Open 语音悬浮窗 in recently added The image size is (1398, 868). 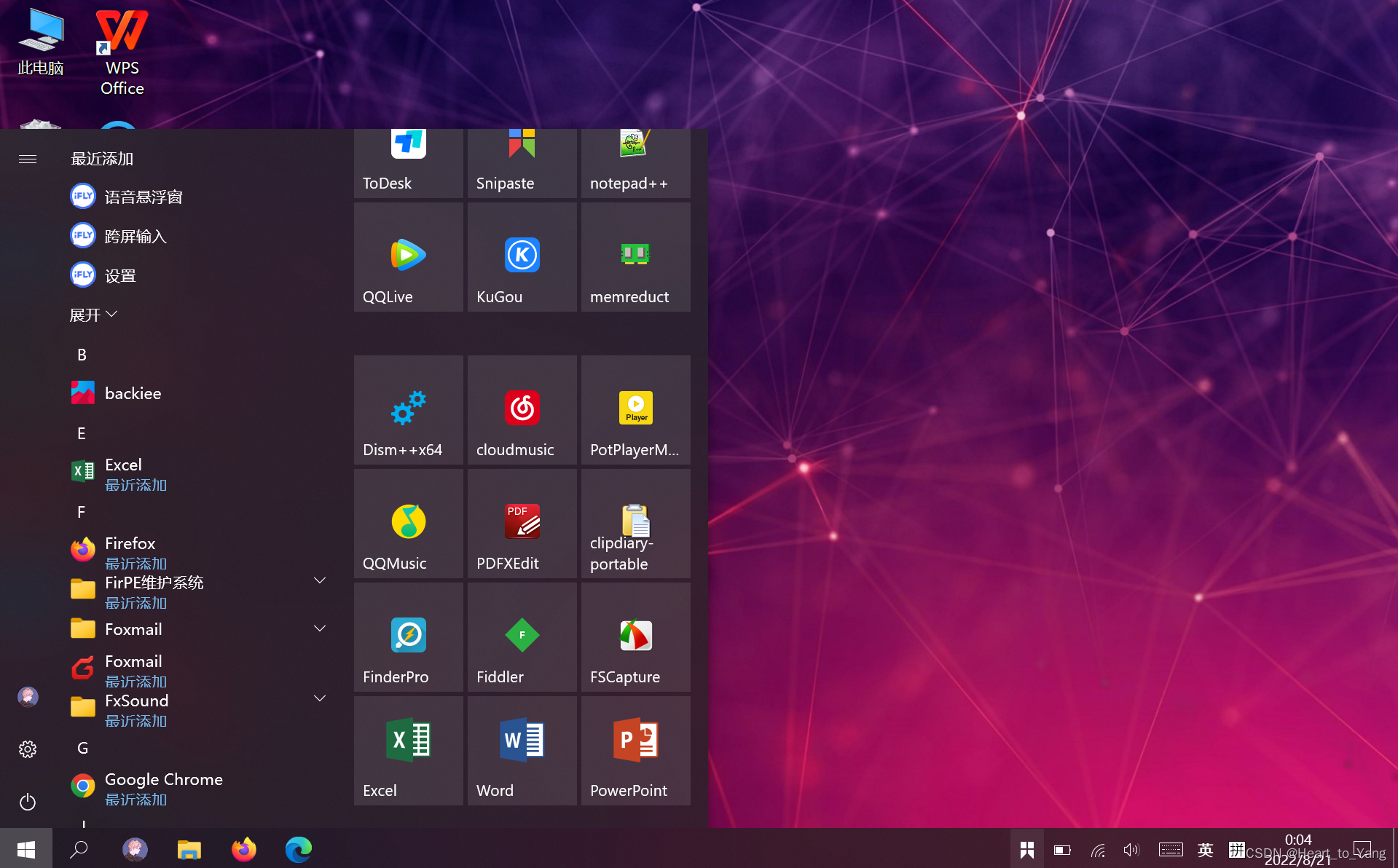[x=197, y=197]
